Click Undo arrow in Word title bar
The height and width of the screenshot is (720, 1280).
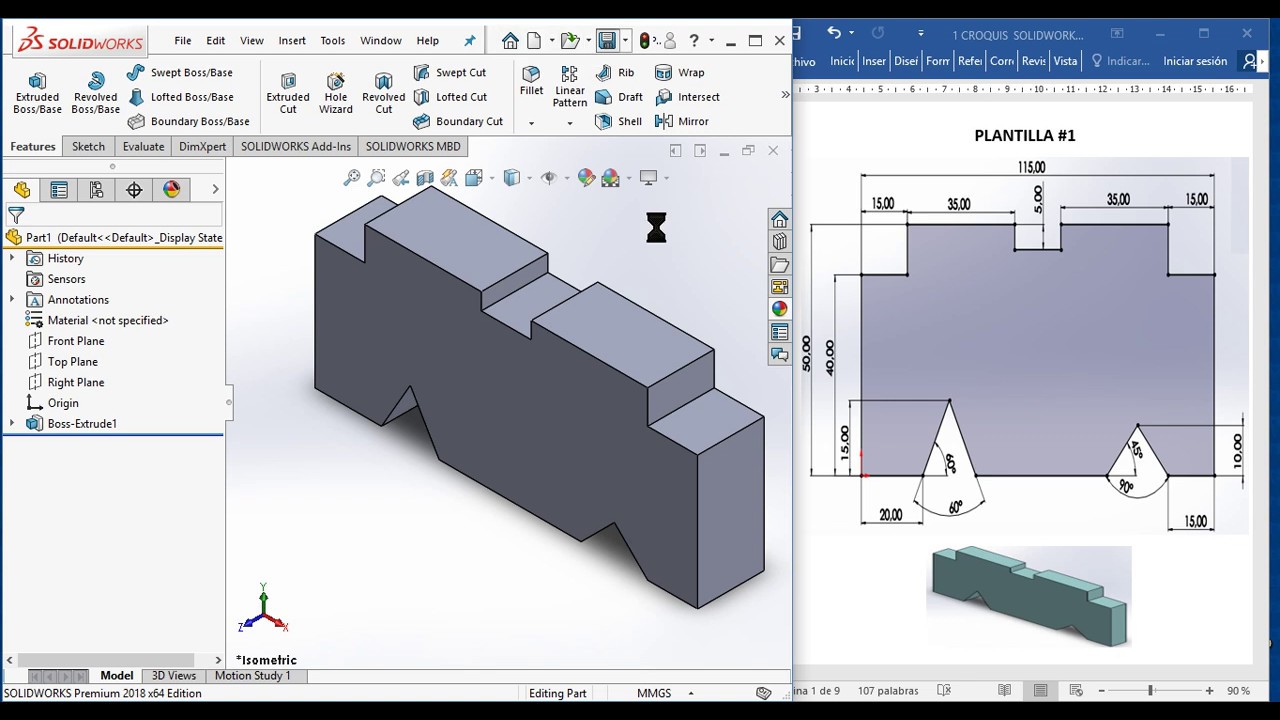click(834, 33)
